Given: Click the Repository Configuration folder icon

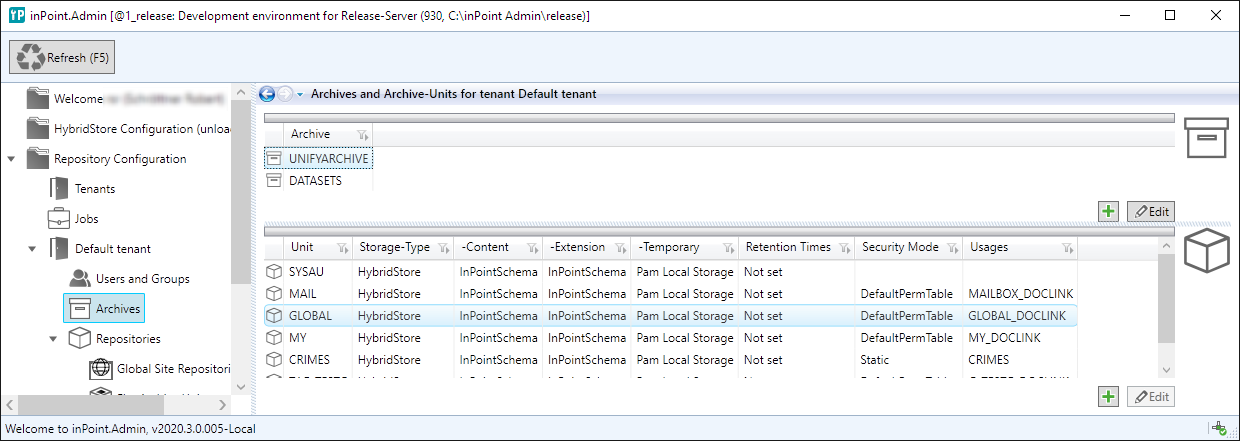Looking at the screenshot, I should click(38, 158).
